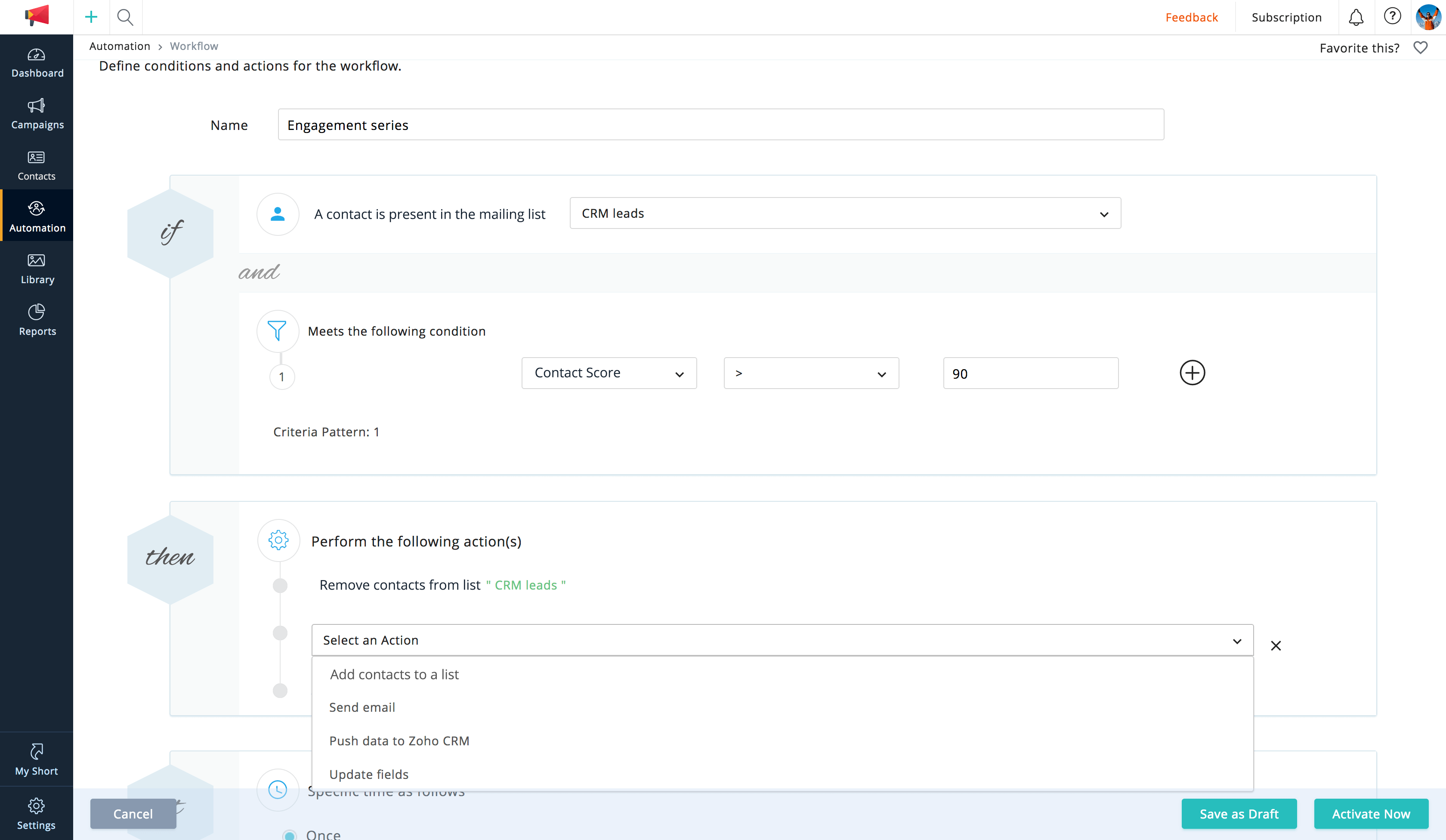The height and width of the screenshot is (840, 1446).
Task: Choose Send email action
Action: click(783, 707)
